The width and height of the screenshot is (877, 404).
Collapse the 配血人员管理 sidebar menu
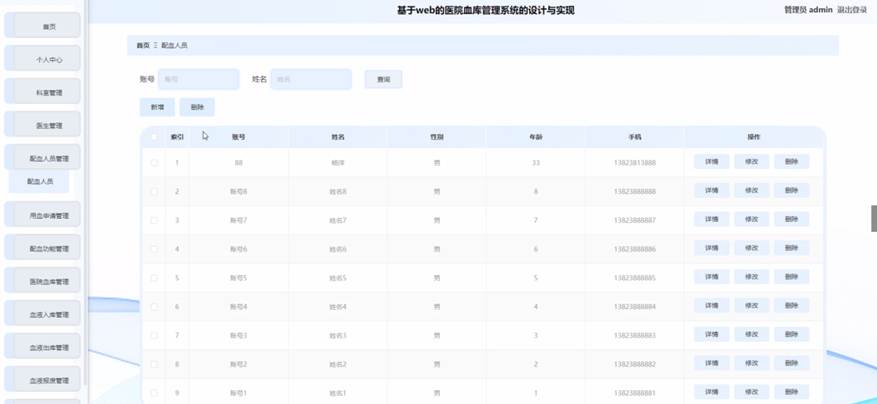pos(43,157)
